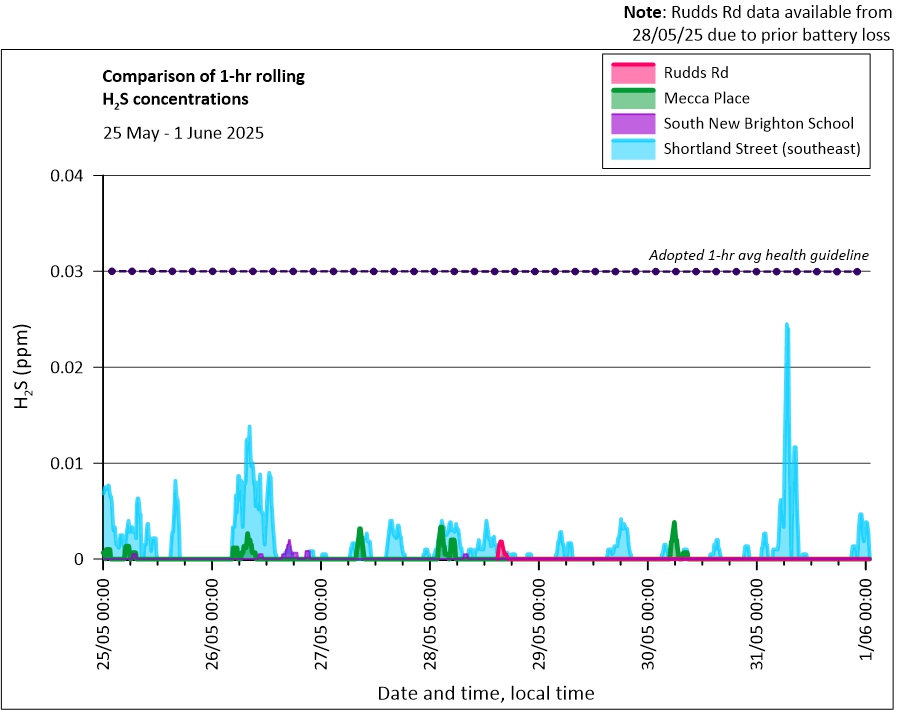Screen dimensions: 898x710
Task: Click the 26/05 blue peak near 0.014 ppm
Action: tap(249, 428)
